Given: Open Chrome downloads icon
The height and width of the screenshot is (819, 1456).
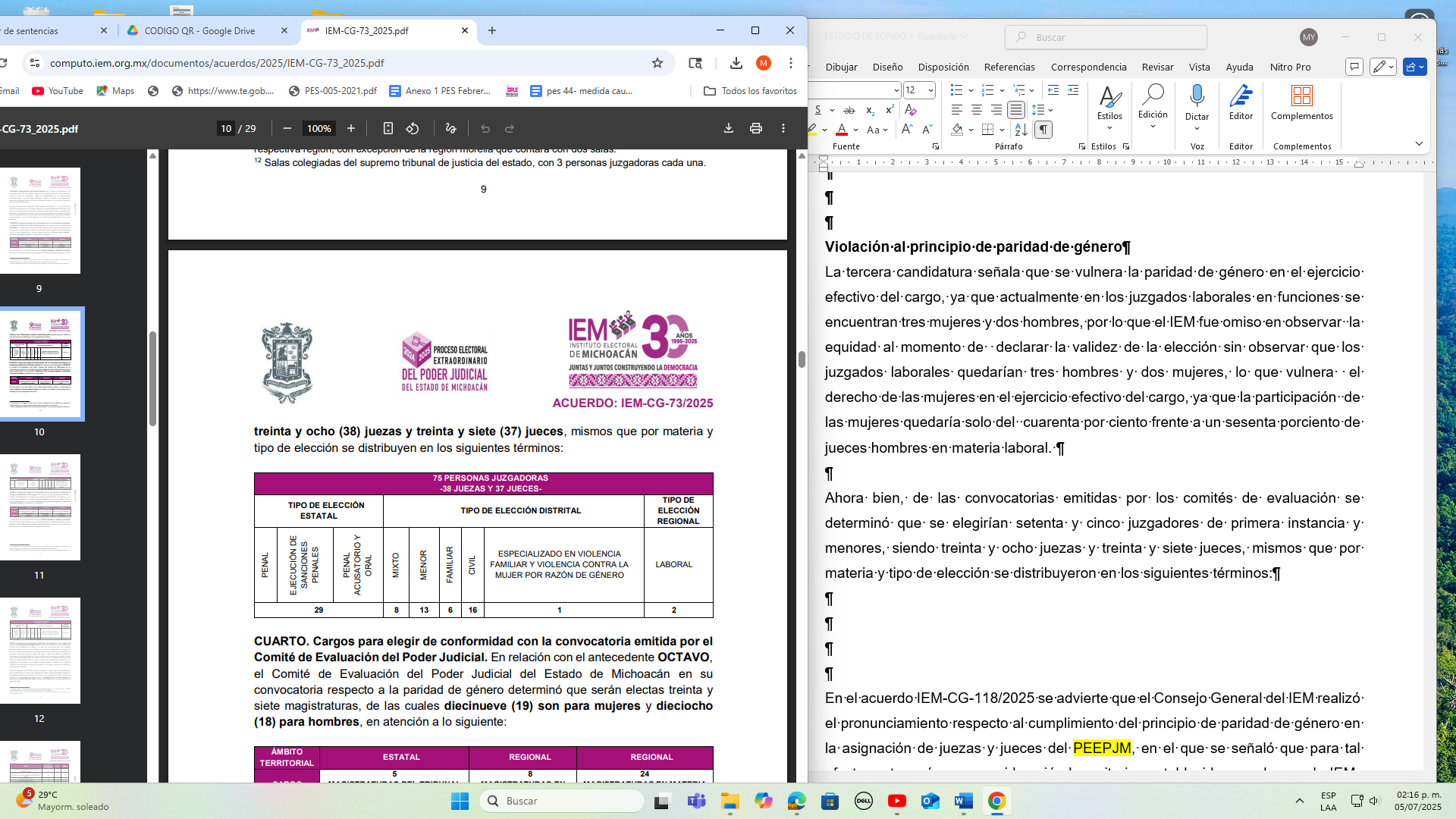Looking at the screenshot, I should 736,63.
